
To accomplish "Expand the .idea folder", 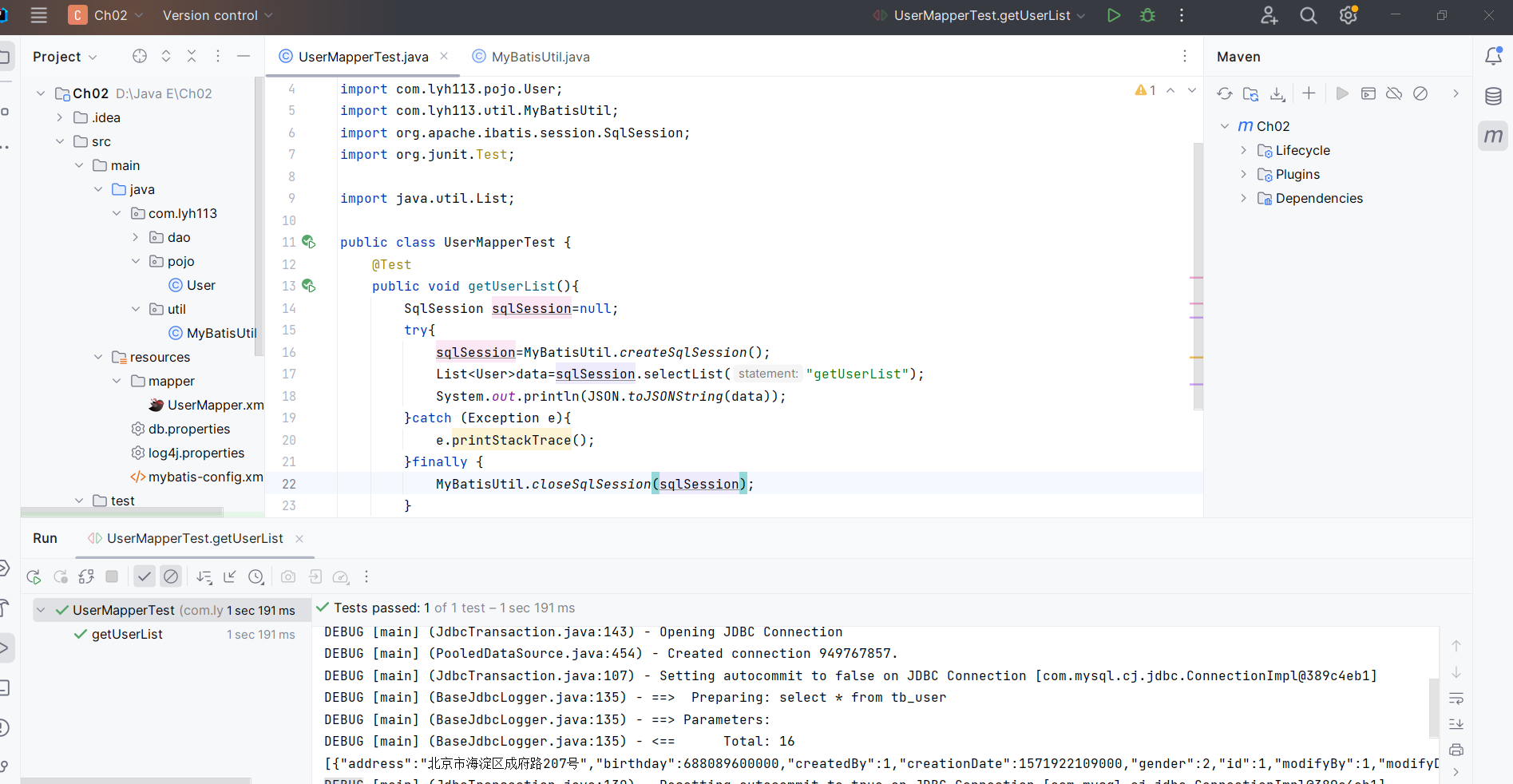I will click(x=59, y=117).
